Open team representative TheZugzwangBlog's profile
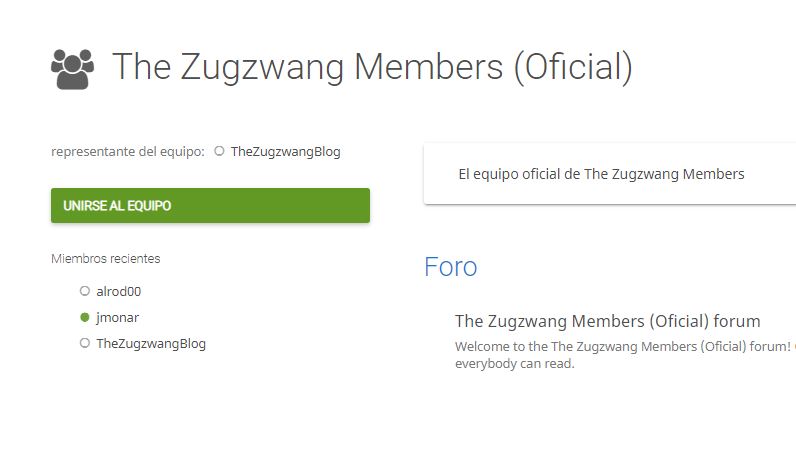The width and height of the screenshot is (796, 468). [x=285, y=152]
